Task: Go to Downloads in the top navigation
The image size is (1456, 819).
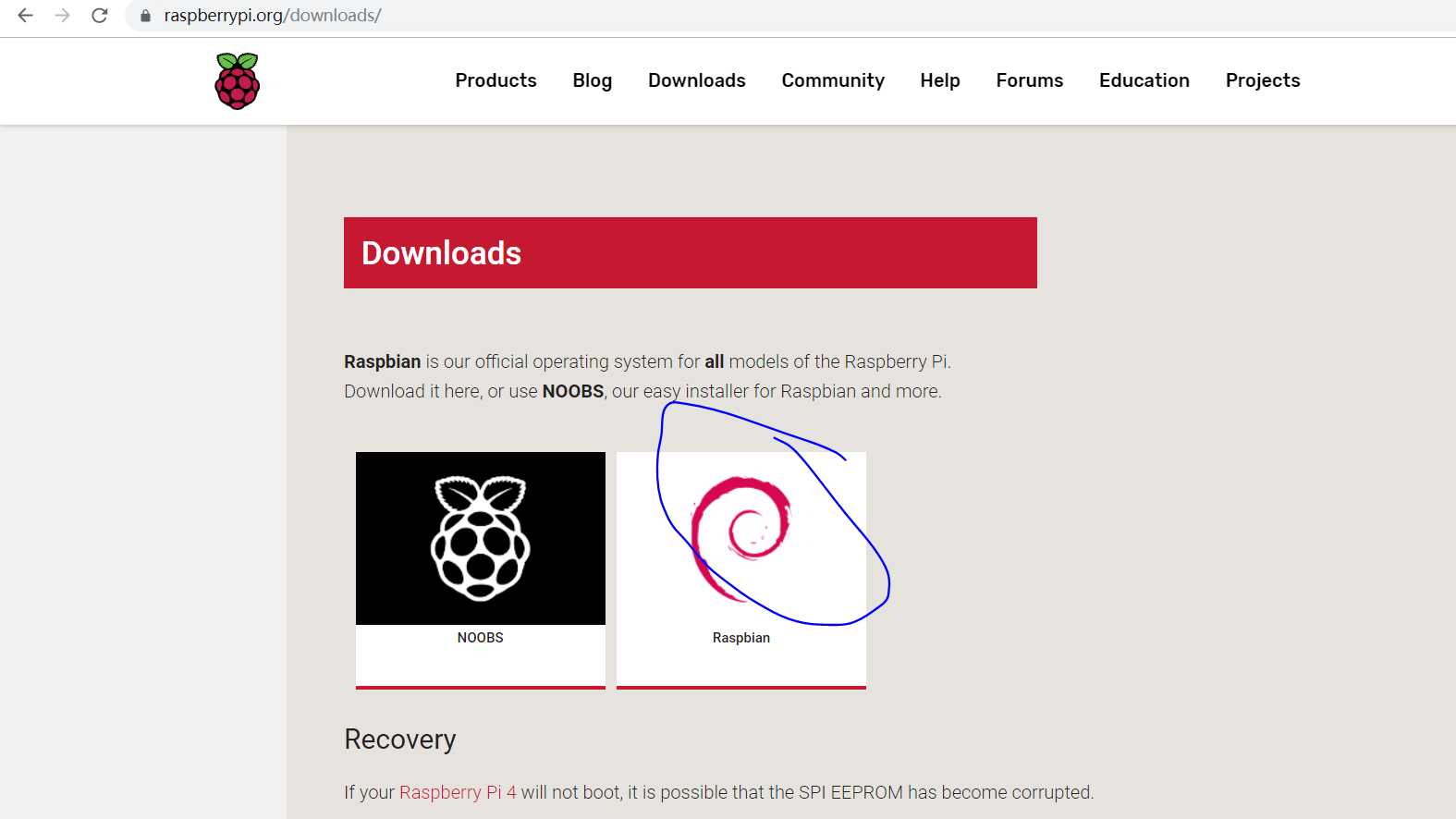Action: tap(697, 80)
